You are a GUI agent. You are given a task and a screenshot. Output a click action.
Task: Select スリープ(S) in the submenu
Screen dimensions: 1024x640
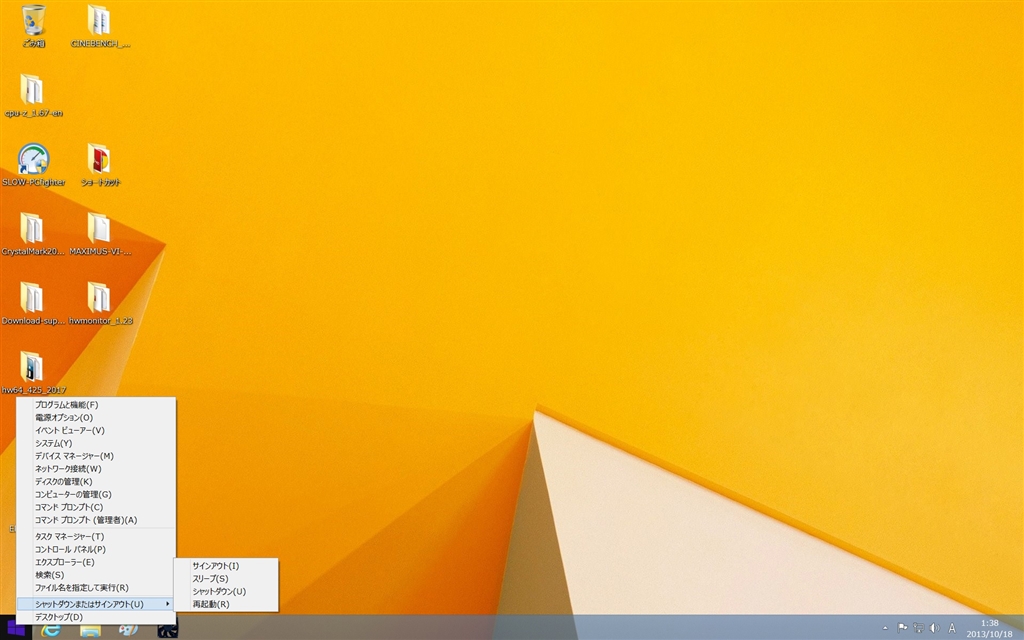[x=226, y=579]
